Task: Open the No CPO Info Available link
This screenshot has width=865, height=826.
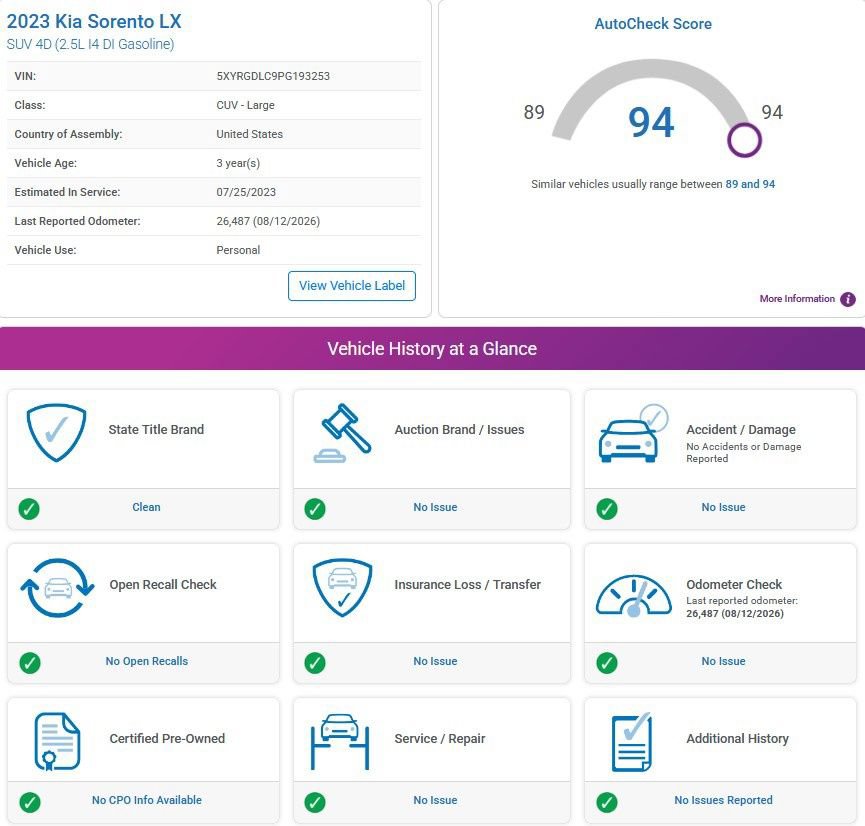Action: point(147,800)
